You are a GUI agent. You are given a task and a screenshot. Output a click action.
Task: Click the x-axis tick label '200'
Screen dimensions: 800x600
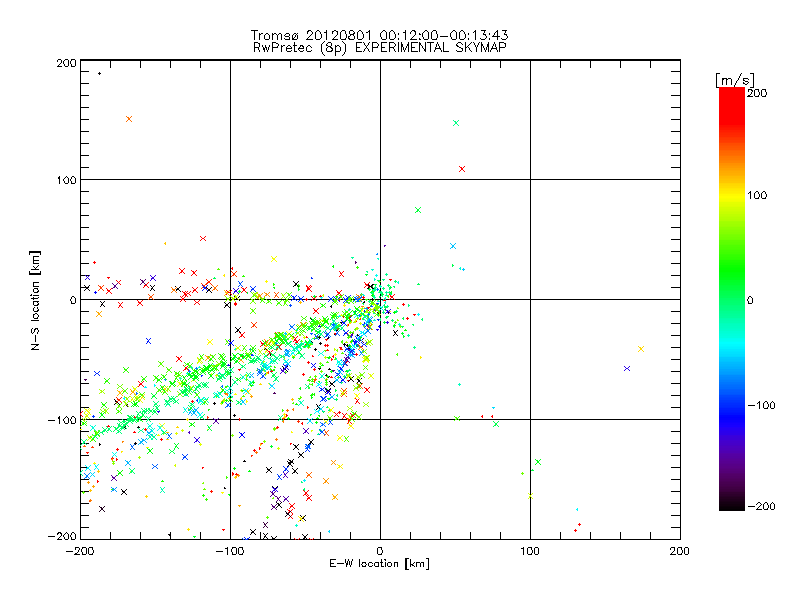click(x=680, y=551)
